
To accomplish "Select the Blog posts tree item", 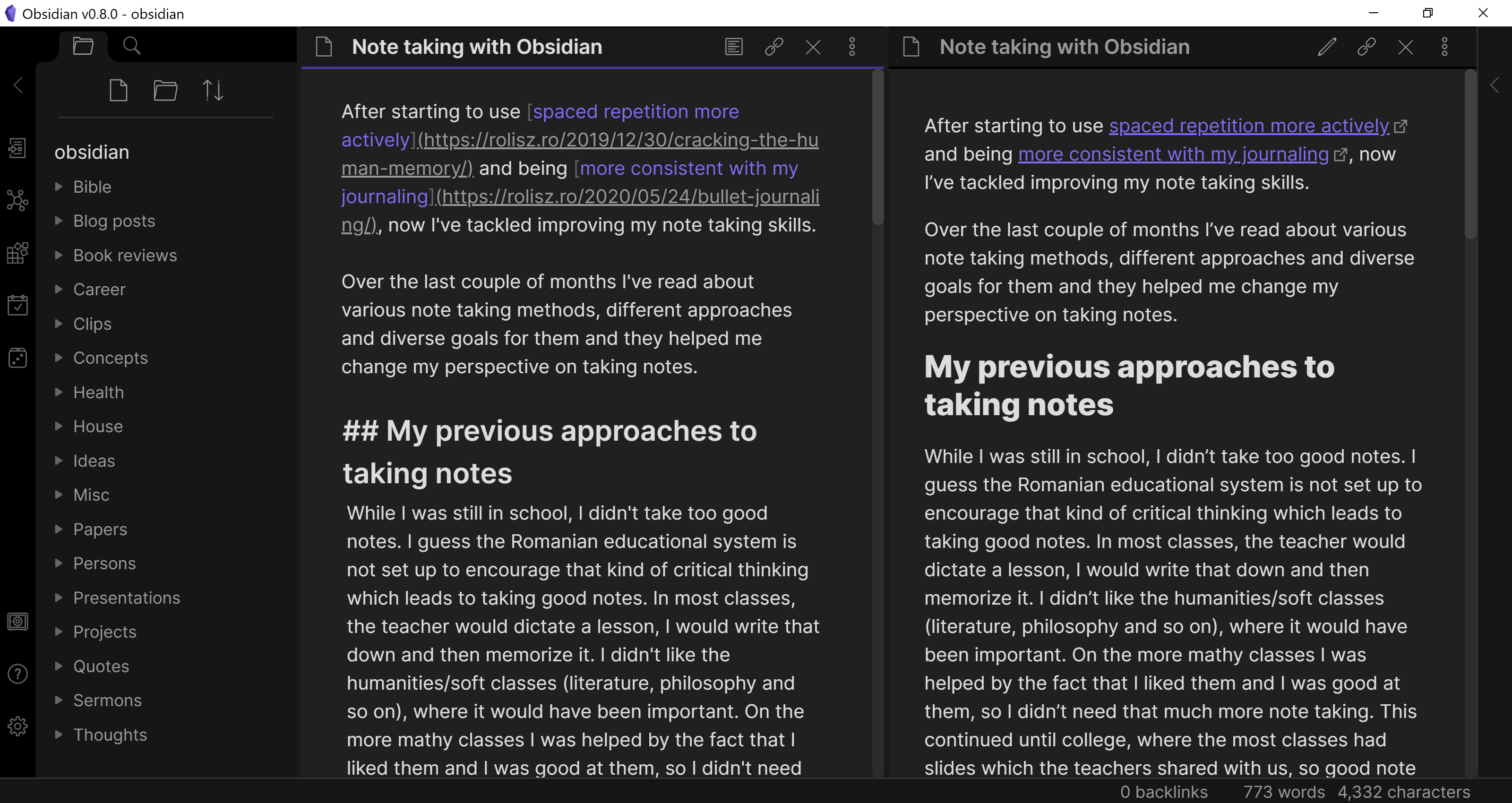I will pos(114,221).
